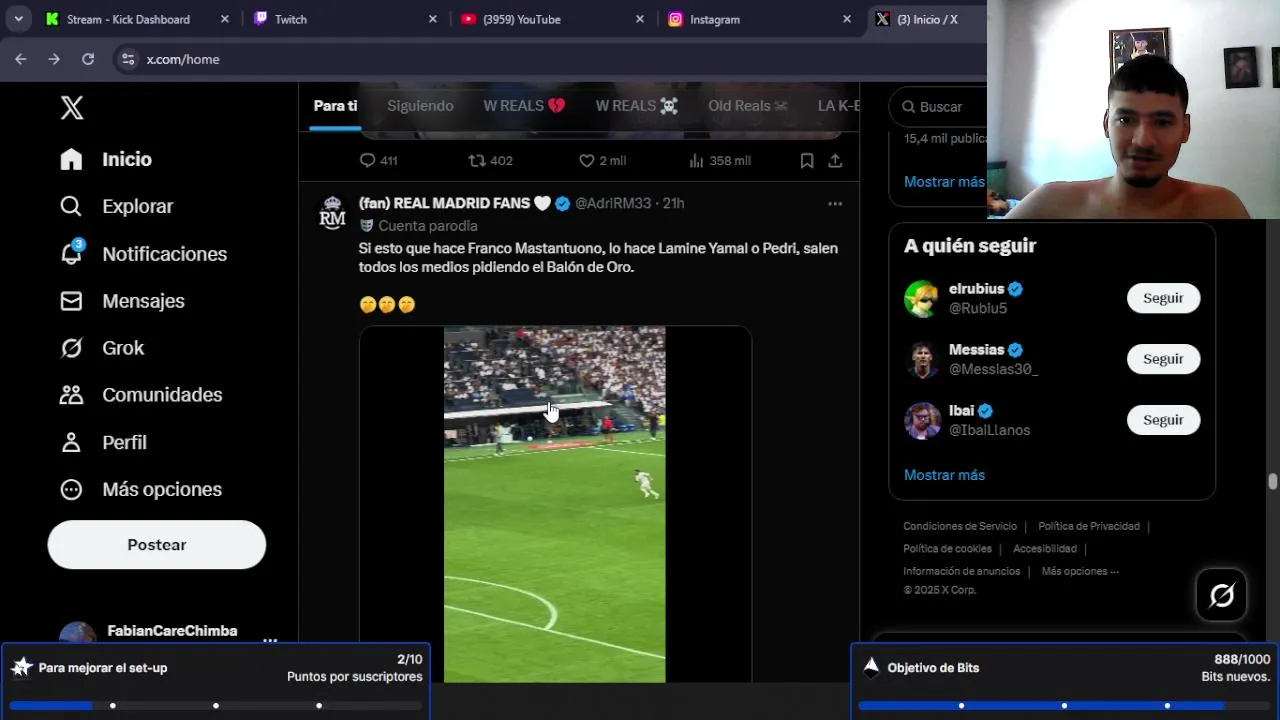1280x720 pixels.
Task: Click Cuenta parodia label
Action: tap(427, 226)
